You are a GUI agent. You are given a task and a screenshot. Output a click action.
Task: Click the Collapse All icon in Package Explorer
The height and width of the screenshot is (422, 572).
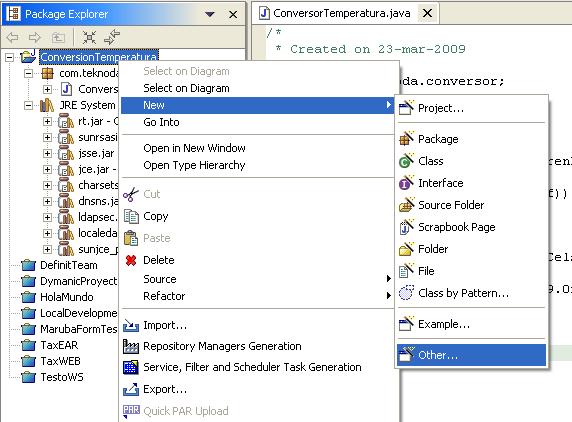(x=89, y=37)
